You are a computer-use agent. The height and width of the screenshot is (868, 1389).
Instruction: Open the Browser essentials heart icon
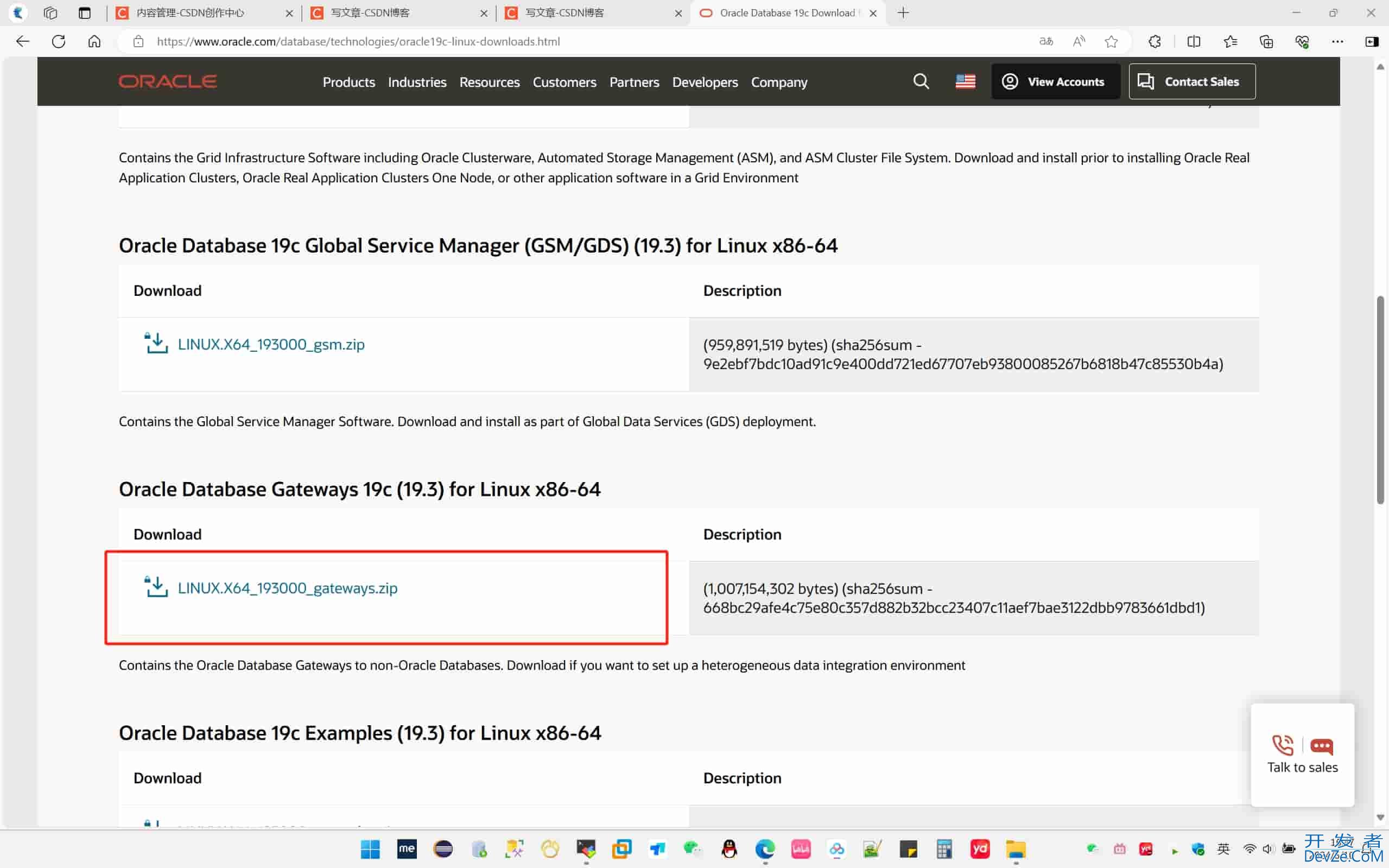pos(1302,41)
